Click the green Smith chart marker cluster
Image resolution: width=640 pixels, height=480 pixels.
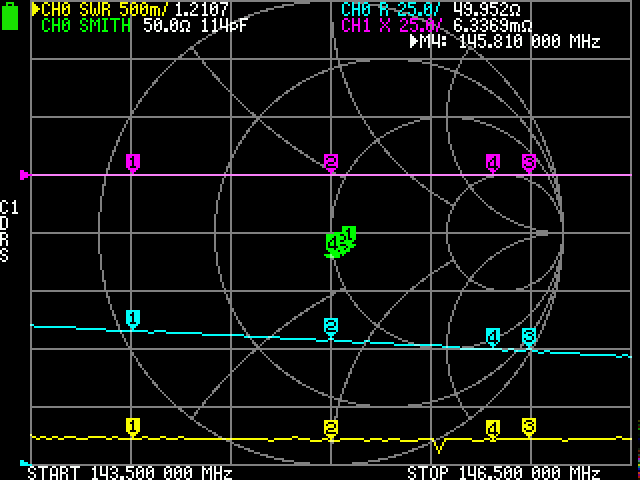pos(340,241)
